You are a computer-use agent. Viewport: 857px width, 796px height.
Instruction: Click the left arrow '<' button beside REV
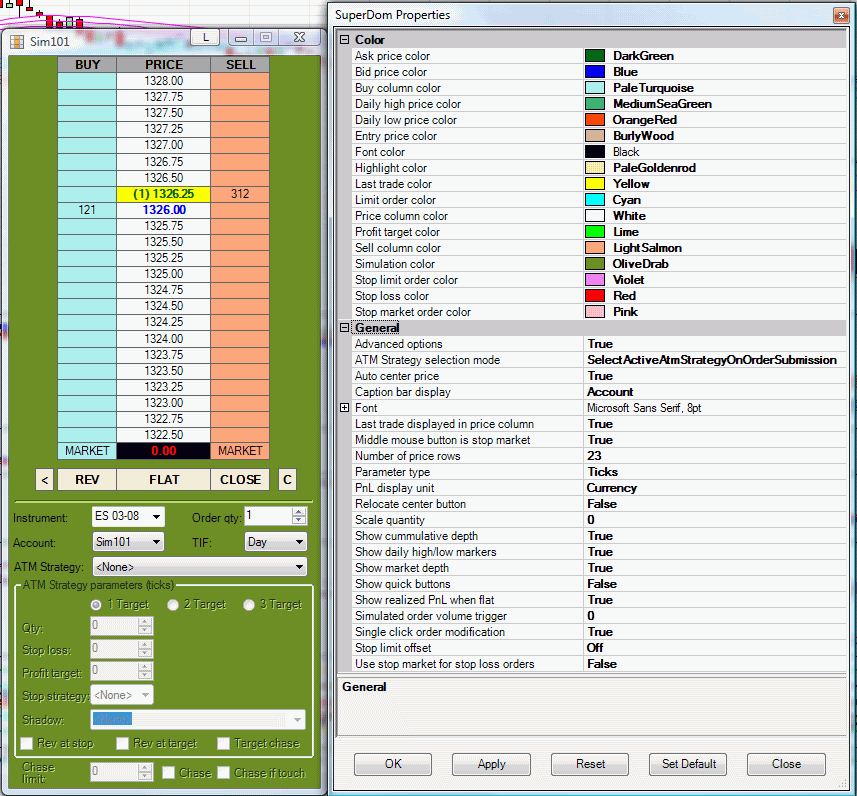click(45, 479)
